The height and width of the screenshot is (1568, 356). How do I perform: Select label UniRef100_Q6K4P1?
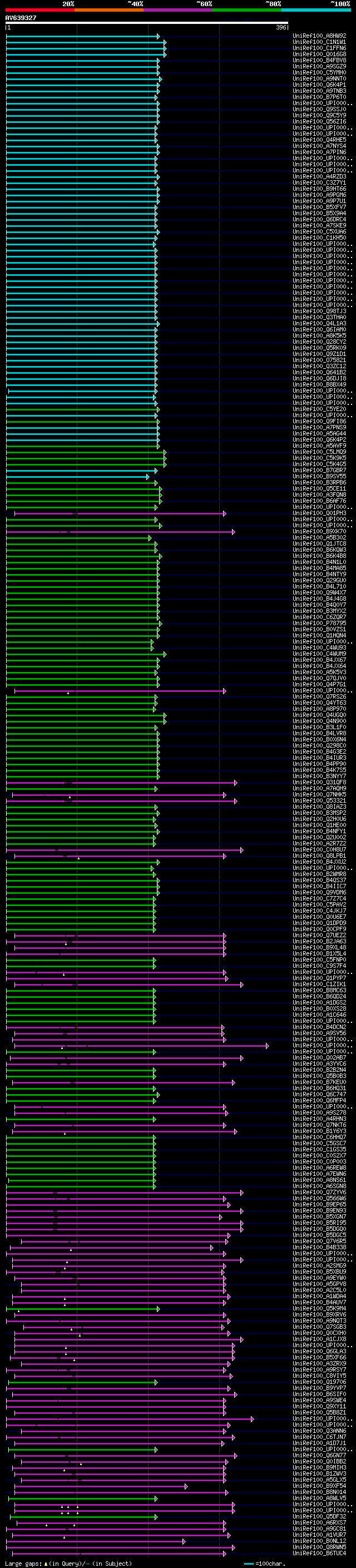tap(319, 85)
